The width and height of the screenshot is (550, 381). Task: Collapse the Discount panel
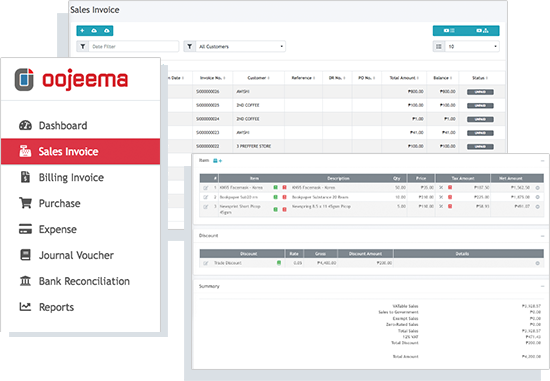point(543,236)
